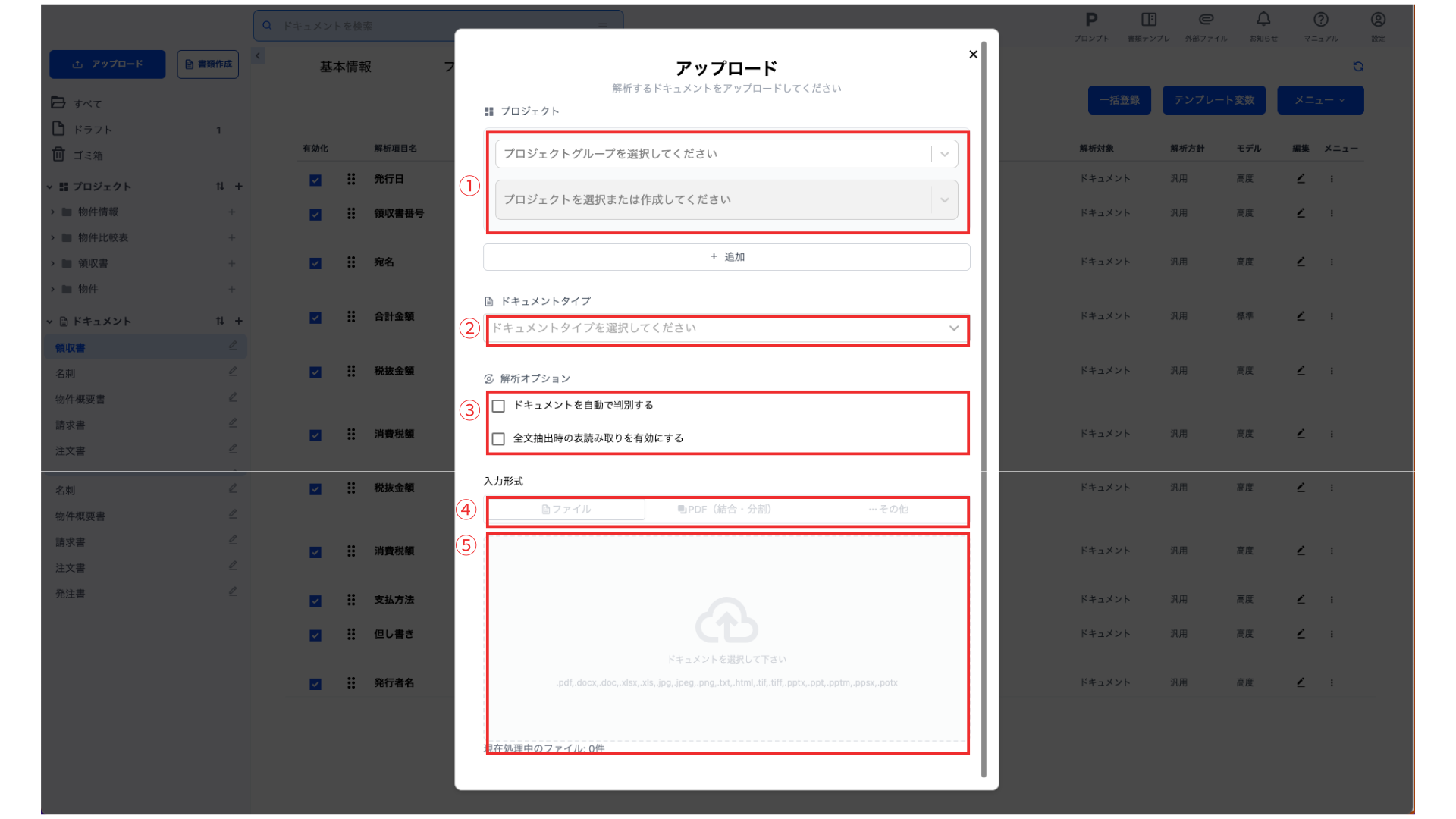The width and height of the screenshot is (1456, 819).
Task: Open the manual help icon
Action: (x=1321, y=20)
